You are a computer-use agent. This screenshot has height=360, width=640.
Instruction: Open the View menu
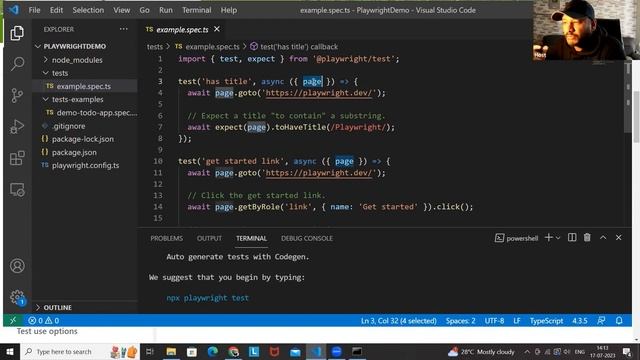pos(122,10)
